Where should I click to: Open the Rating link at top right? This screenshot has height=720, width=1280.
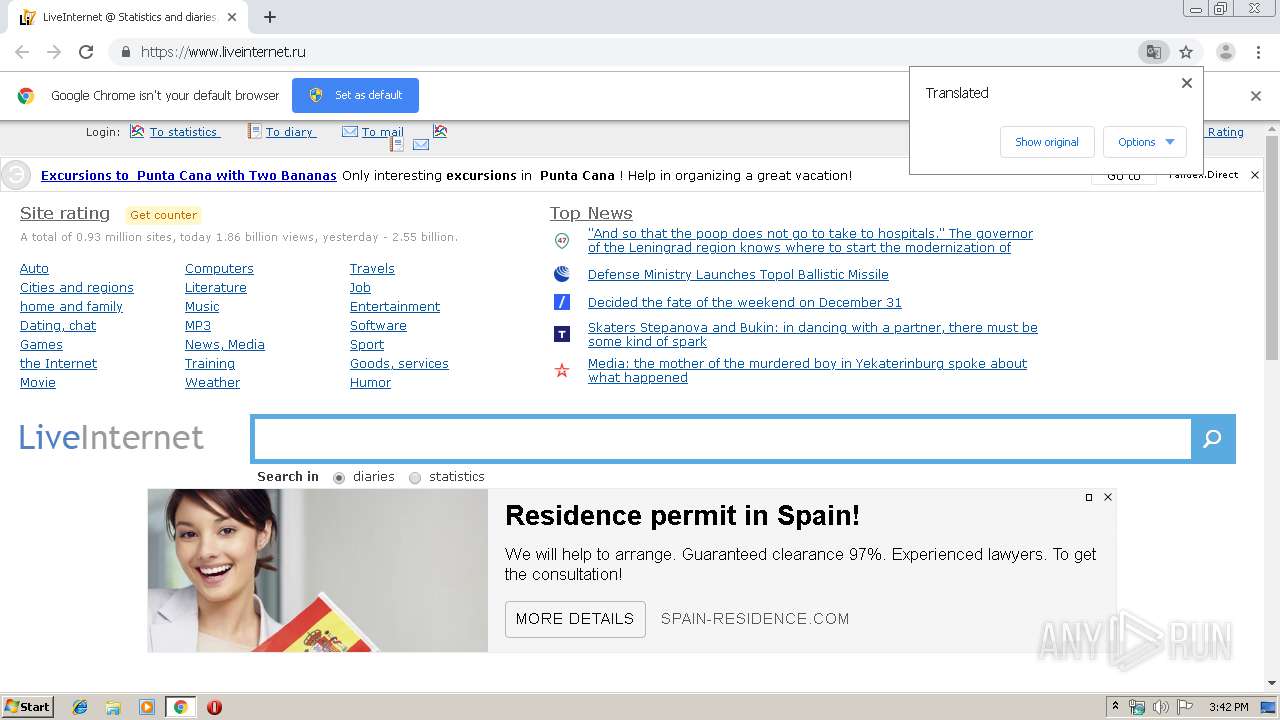click(1226, 132)
